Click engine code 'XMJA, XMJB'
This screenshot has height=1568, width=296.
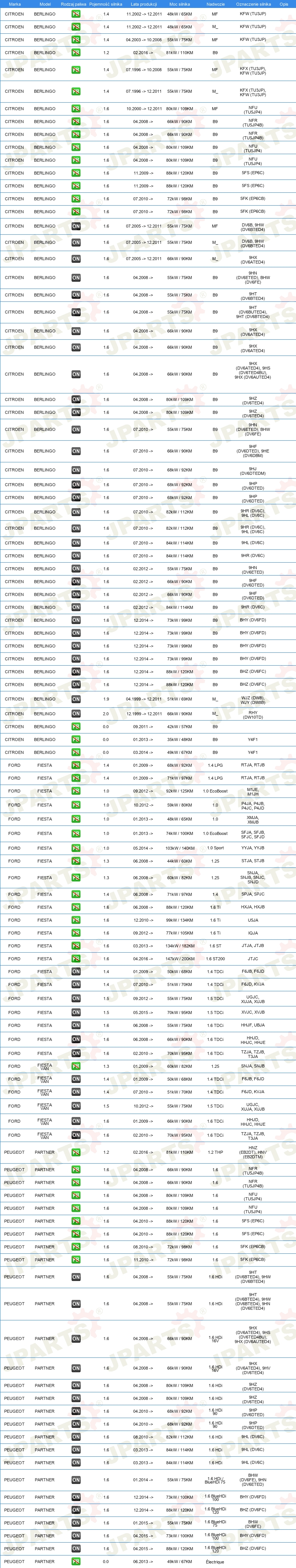click(x=253, y=820)
